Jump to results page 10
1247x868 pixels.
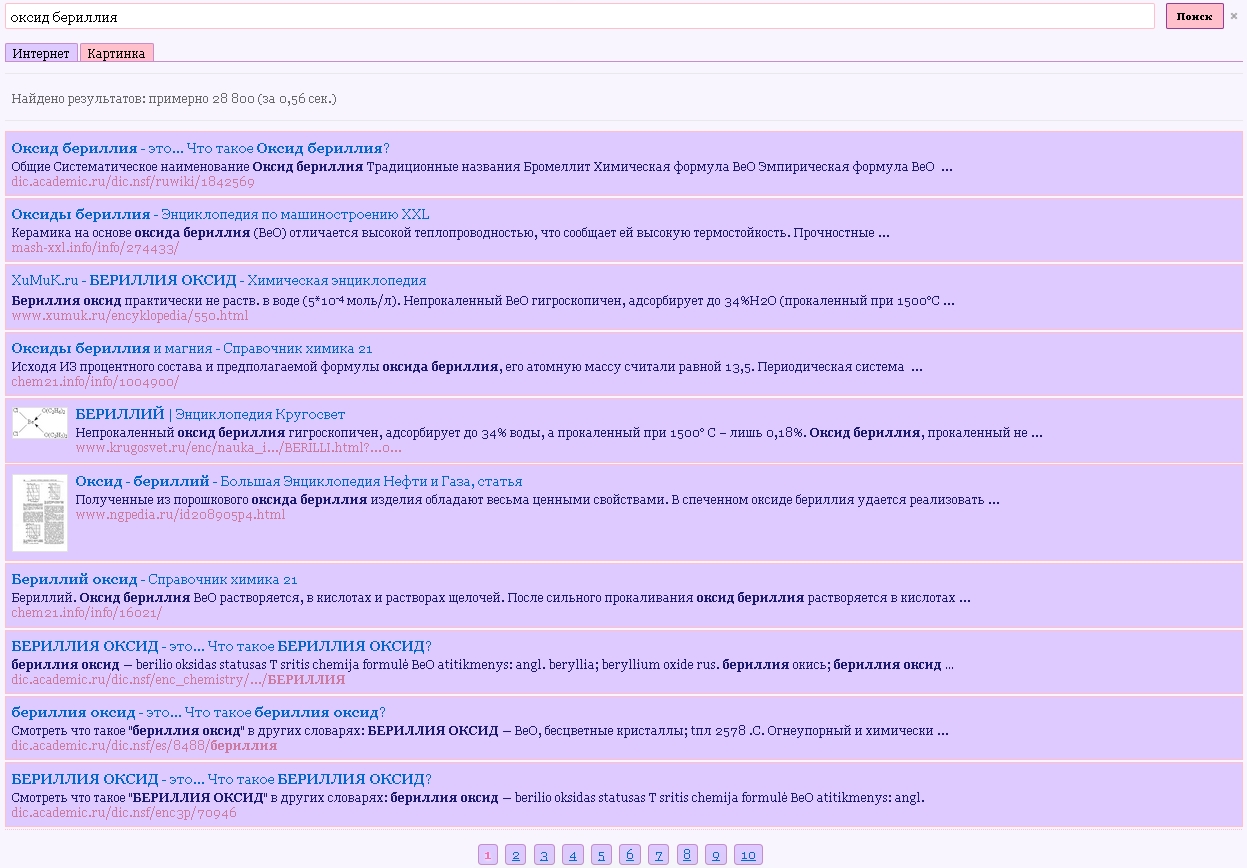pyautogui.click(x=748, y=854)
